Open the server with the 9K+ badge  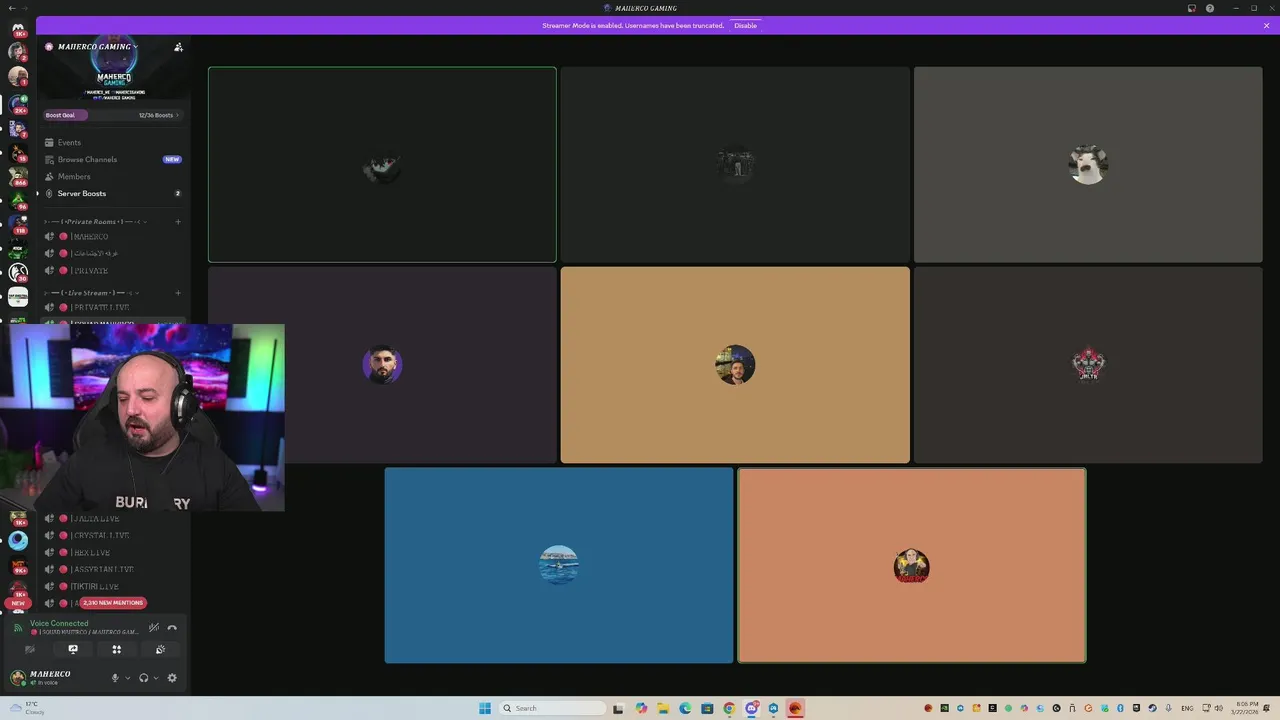[x=18, y=565]
